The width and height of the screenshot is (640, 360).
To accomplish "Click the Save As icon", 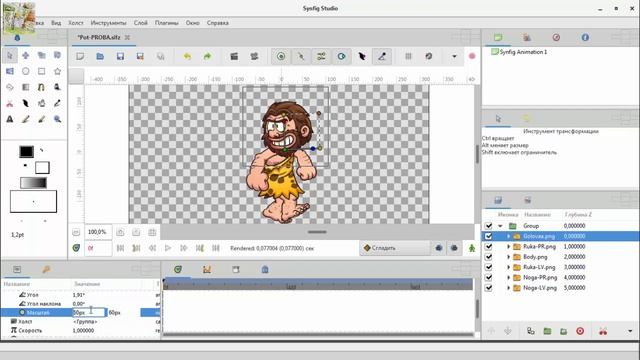I will [x=140, y=56].
